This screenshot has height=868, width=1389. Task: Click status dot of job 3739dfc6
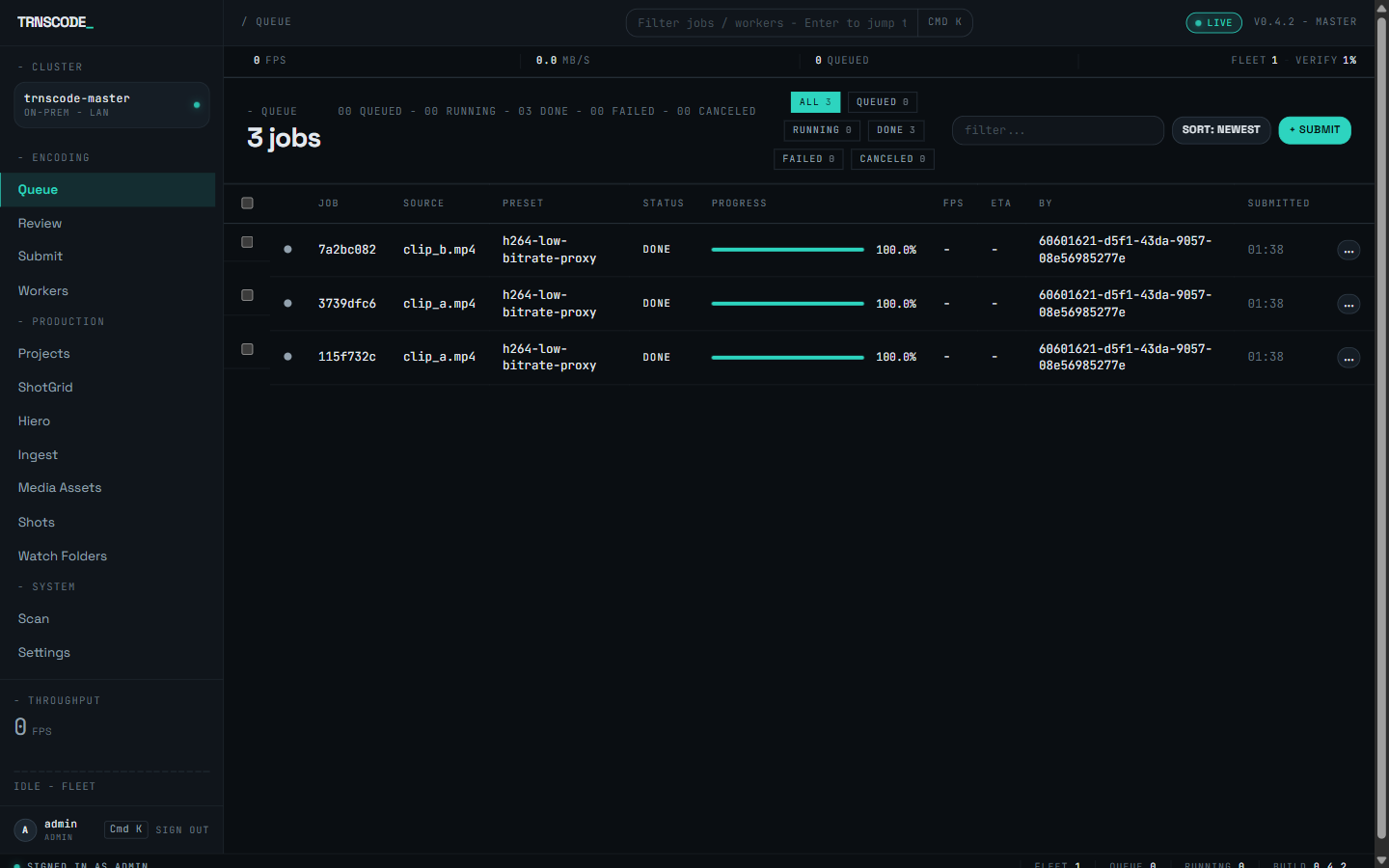[287, 303]
